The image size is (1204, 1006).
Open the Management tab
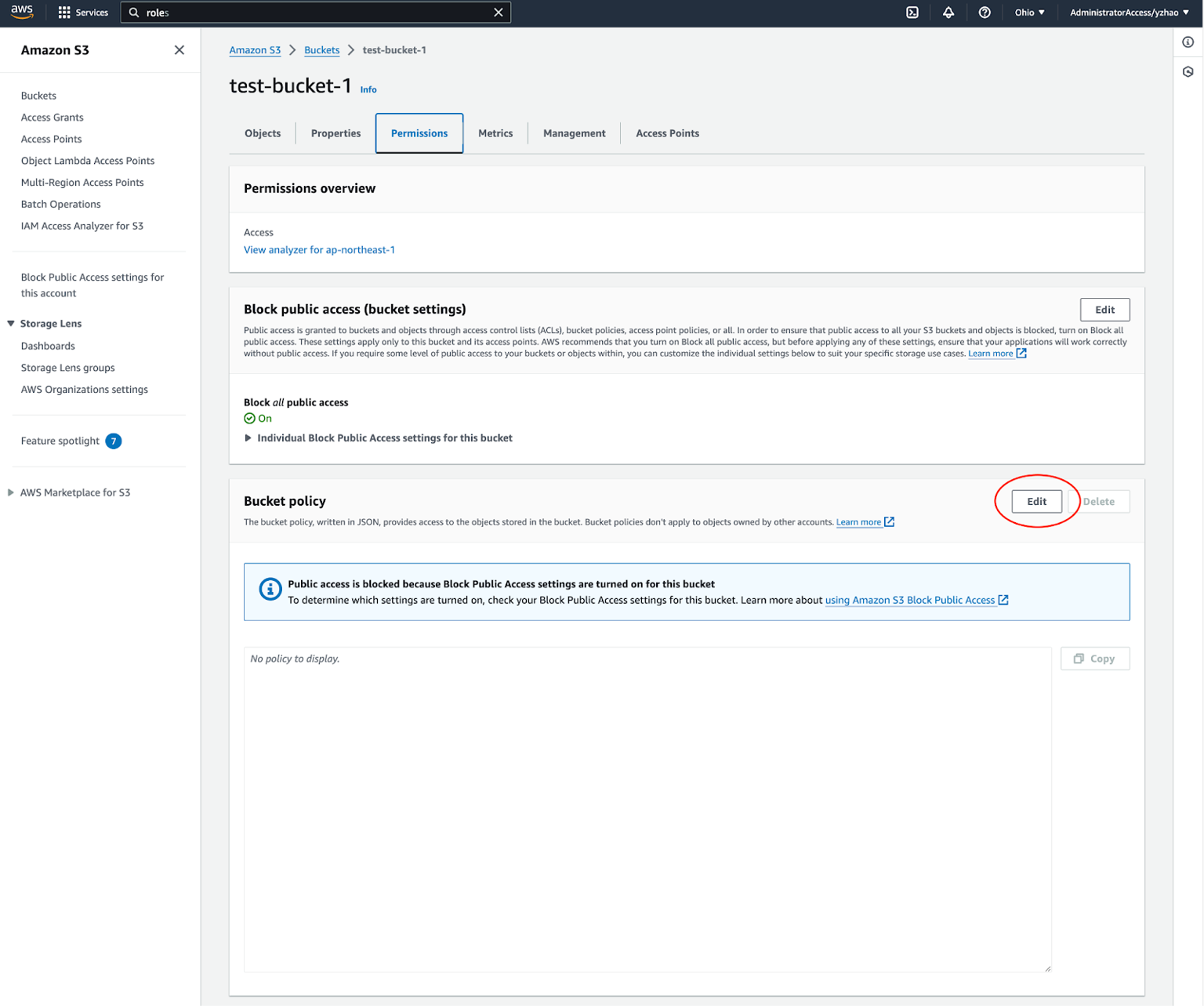pos(574,133)
